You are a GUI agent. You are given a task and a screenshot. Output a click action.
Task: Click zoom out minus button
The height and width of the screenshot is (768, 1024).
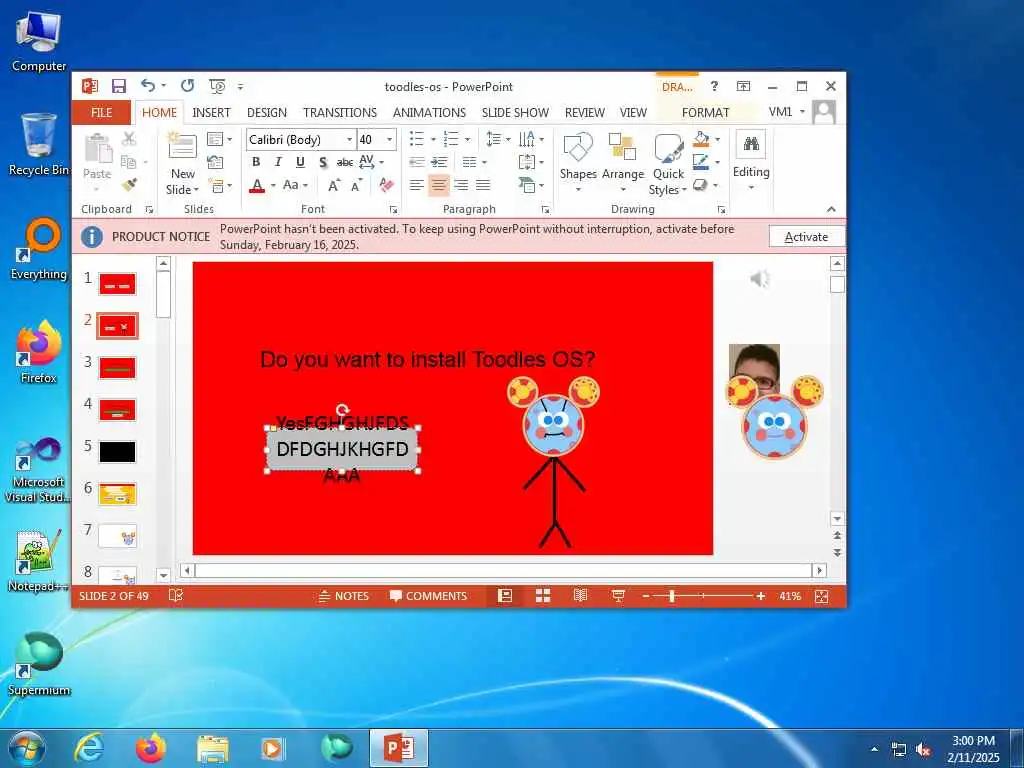point(646,596)
